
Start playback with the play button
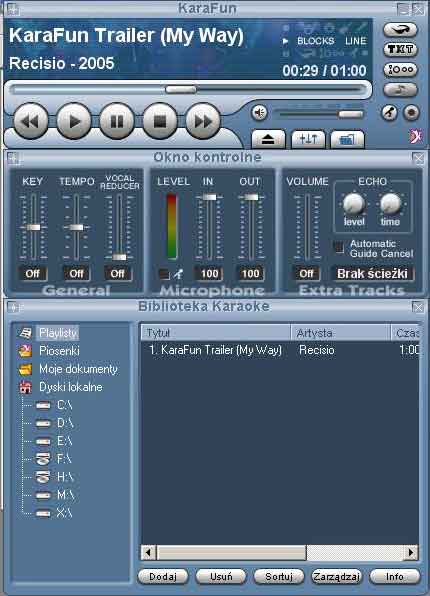coord(74,121)
